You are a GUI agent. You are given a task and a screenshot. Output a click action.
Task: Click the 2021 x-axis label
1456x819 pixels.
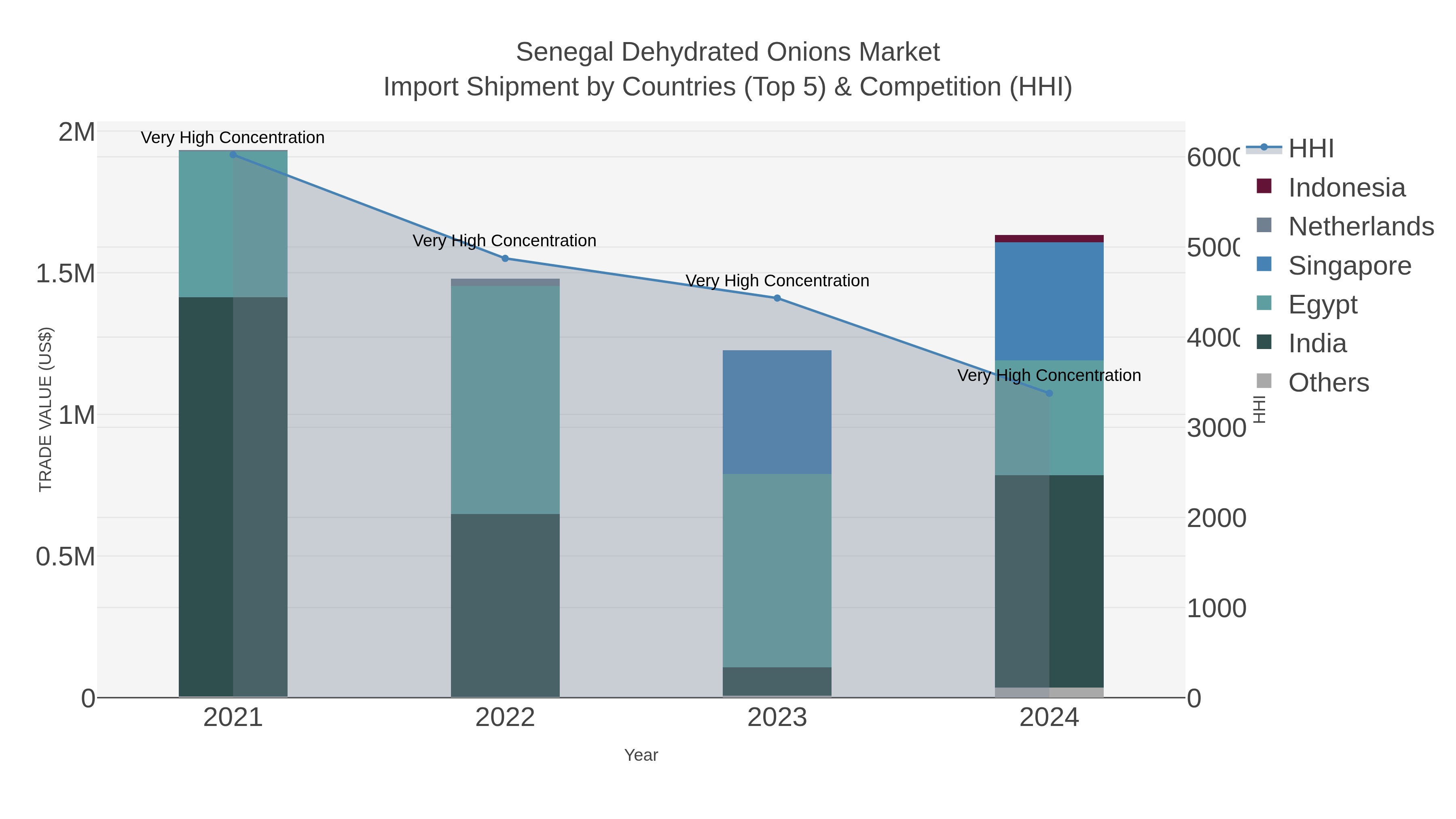click(233, 718)
